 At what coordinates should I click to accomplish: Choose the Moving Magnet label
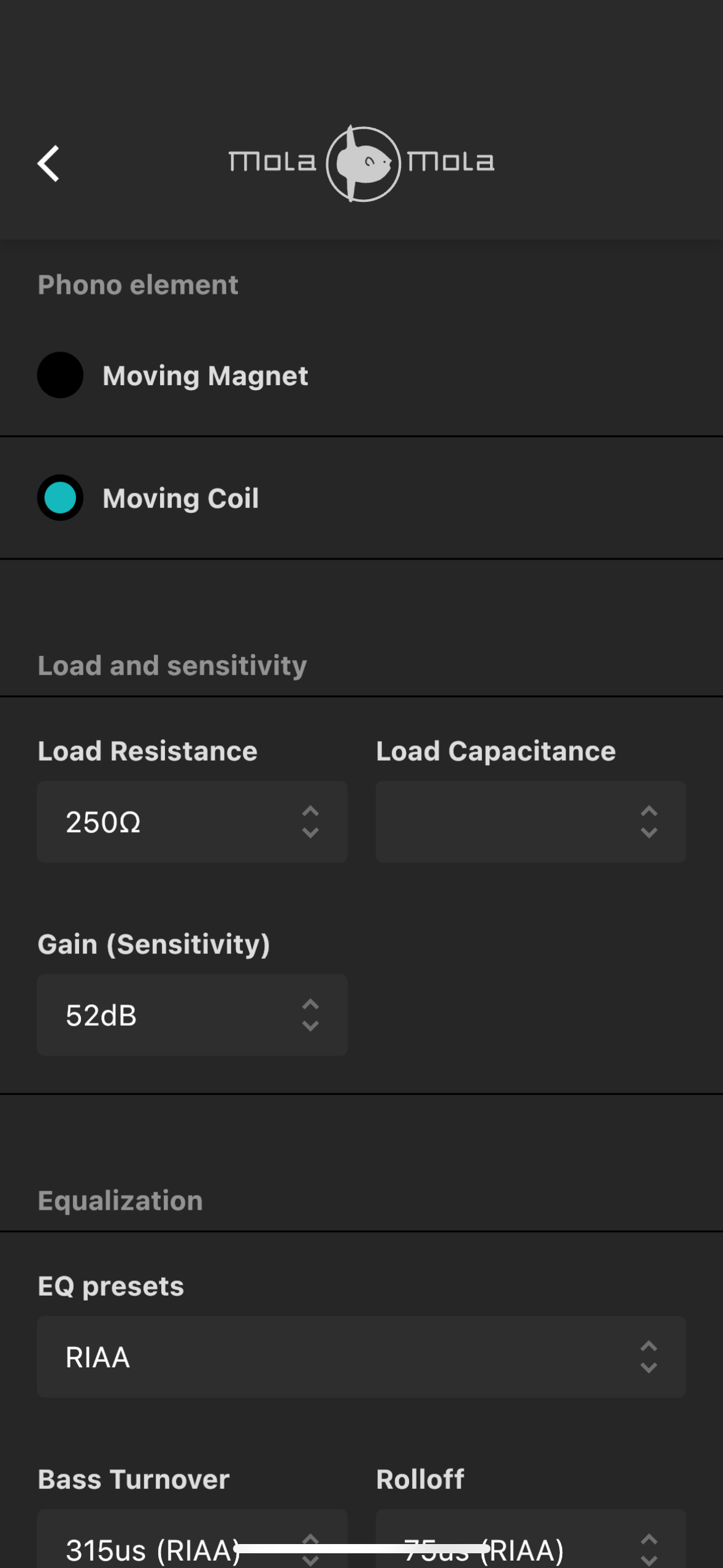(x=205, y=375)
